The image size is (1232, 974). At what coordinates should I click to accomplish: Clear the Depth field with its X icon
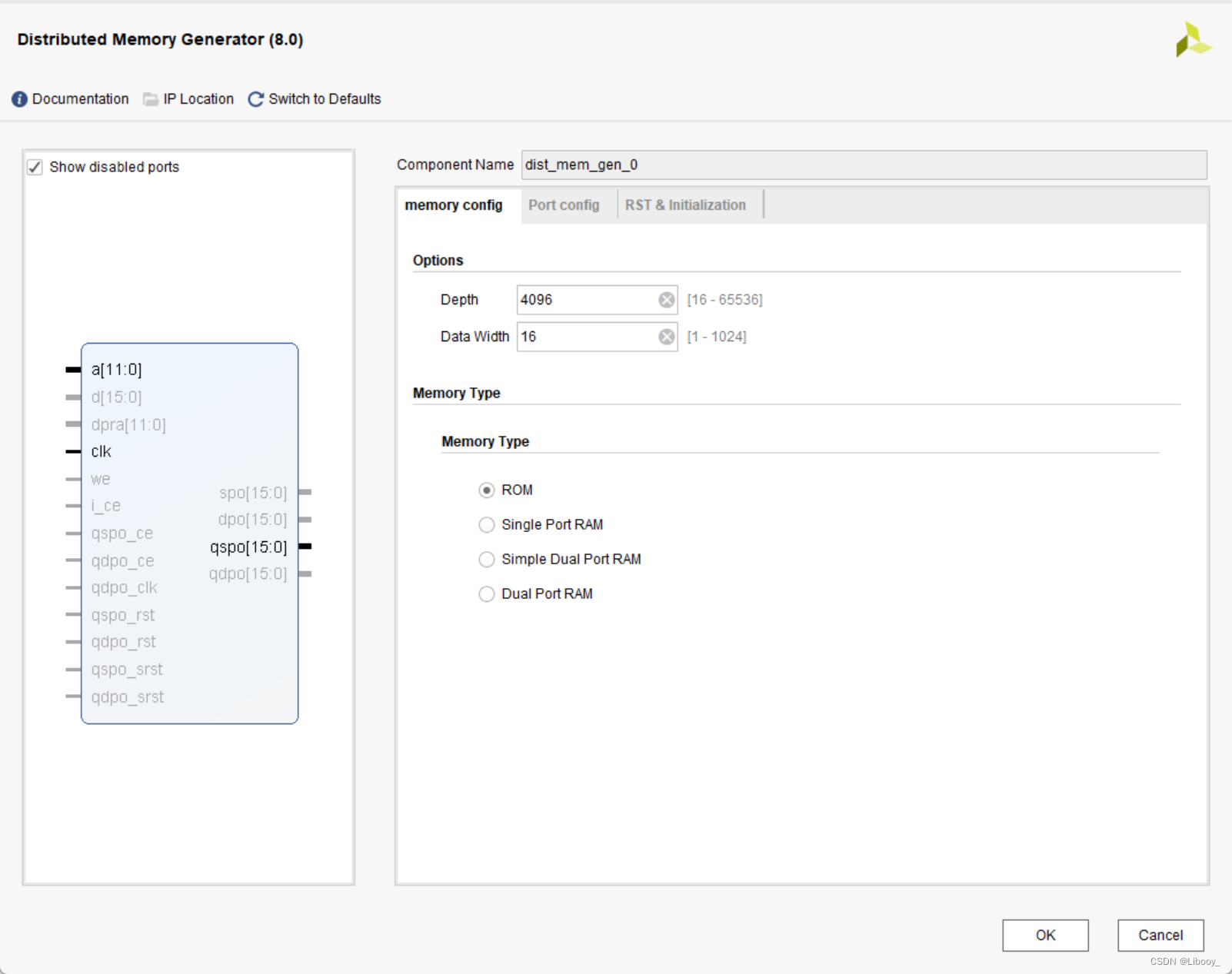coord(667,300)
